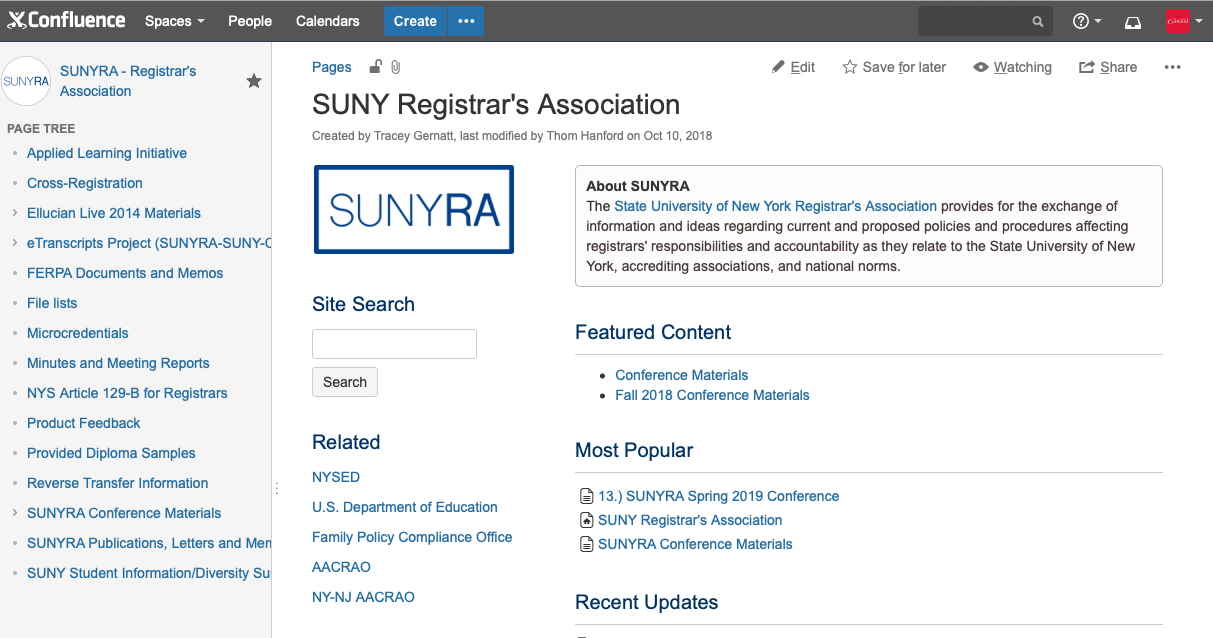The height and width of the screenshot is (638, 1213).
Task: Click the attachments paperclip icon
Action: point(396,67)
